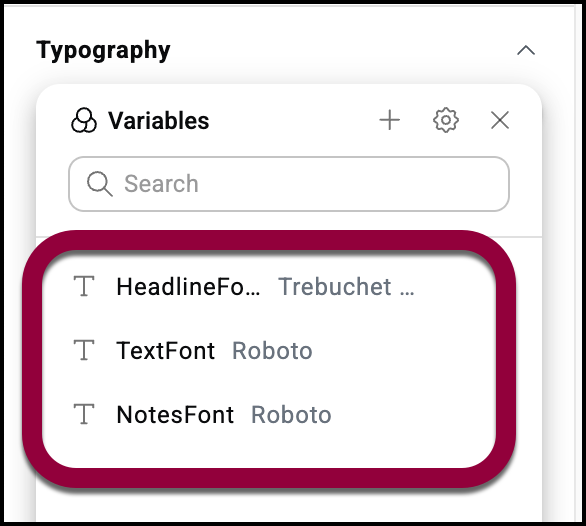
Task: Click the overlapping circles Variables icon
Action: tap(84, 121)
